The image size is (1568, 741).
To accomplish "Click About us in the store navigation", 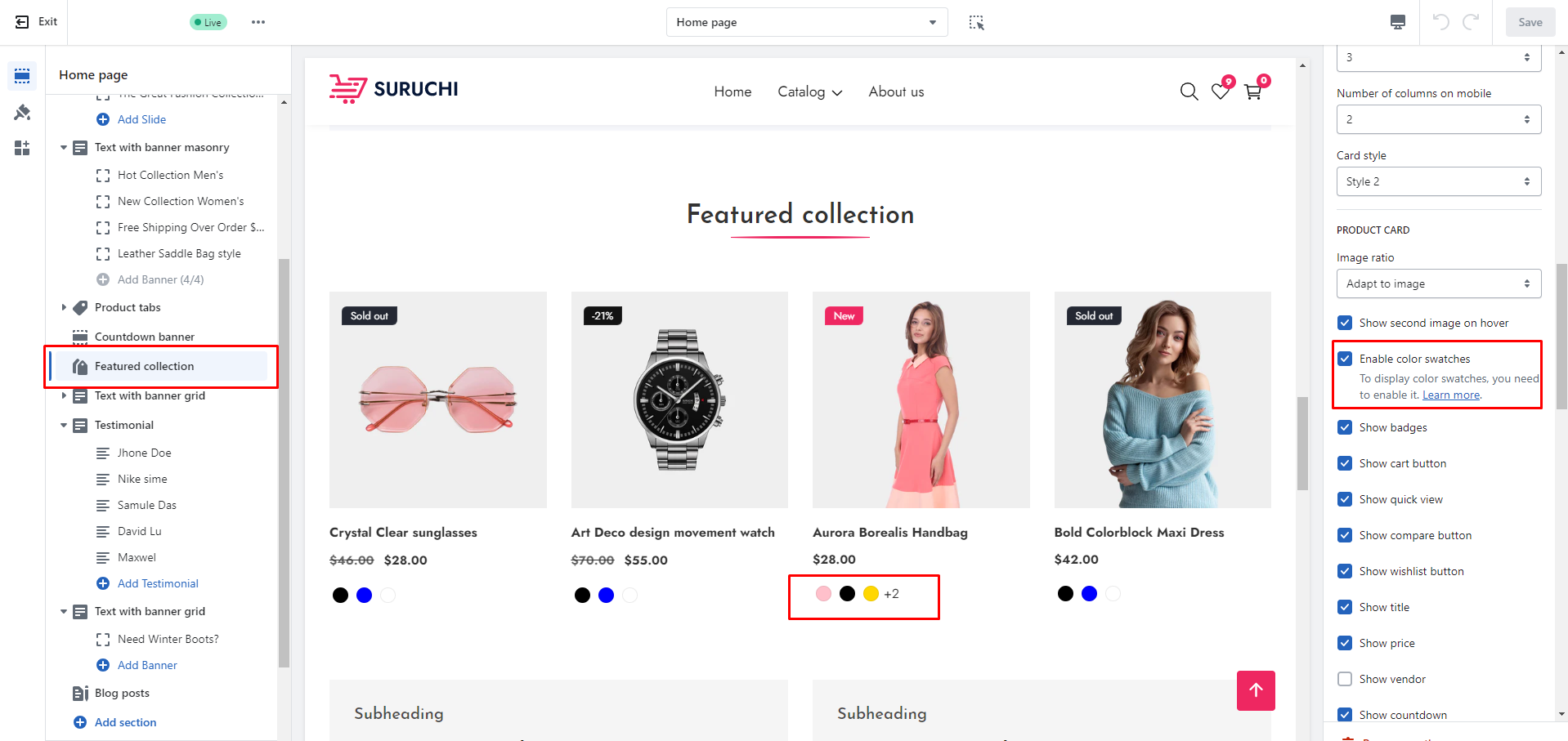I will [896, 92].
